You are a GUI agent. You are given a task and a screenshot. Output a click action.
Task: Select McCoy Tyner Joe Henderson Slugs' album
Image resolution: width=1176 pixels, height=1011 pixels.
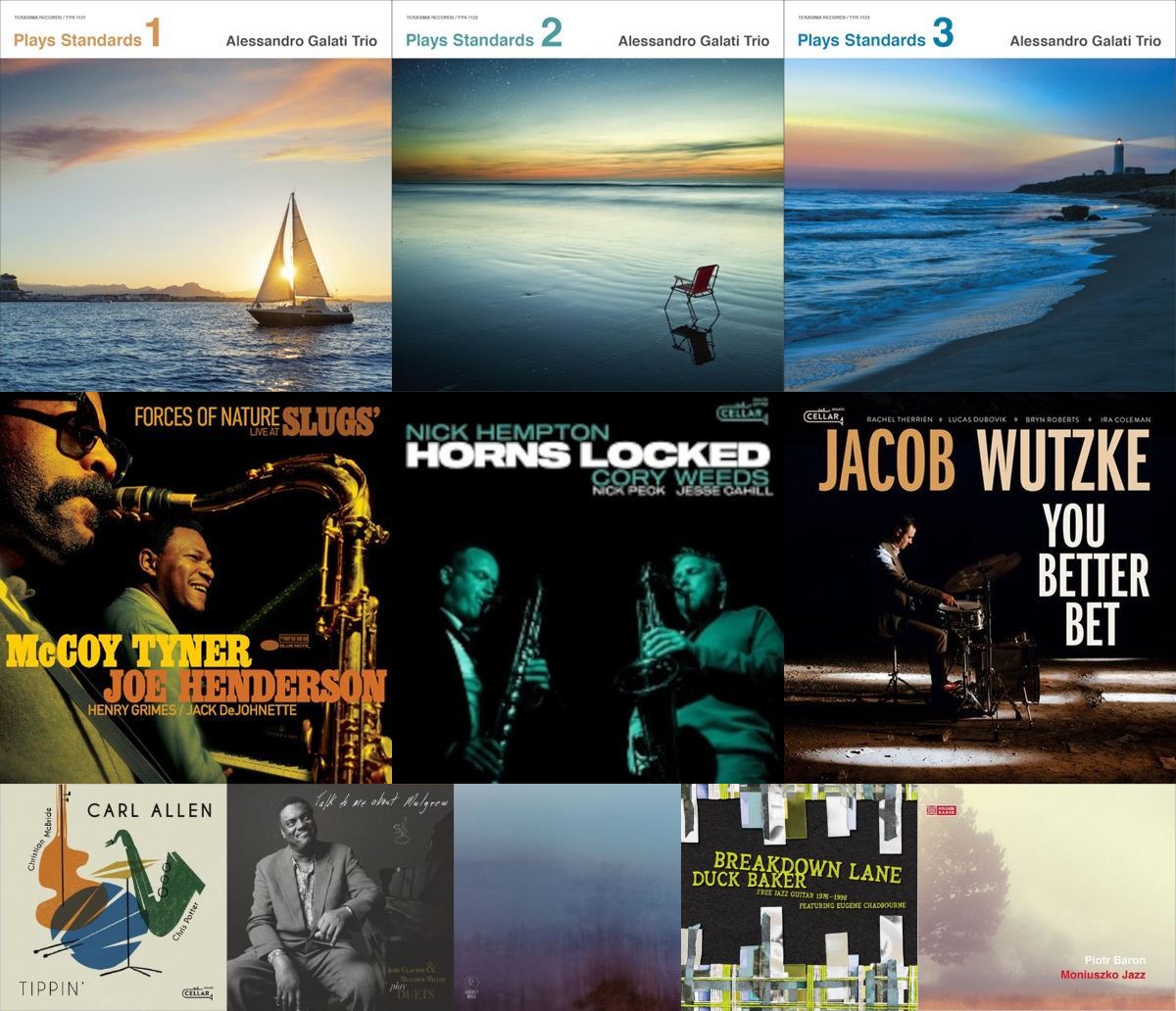click(x=196, y=588)
